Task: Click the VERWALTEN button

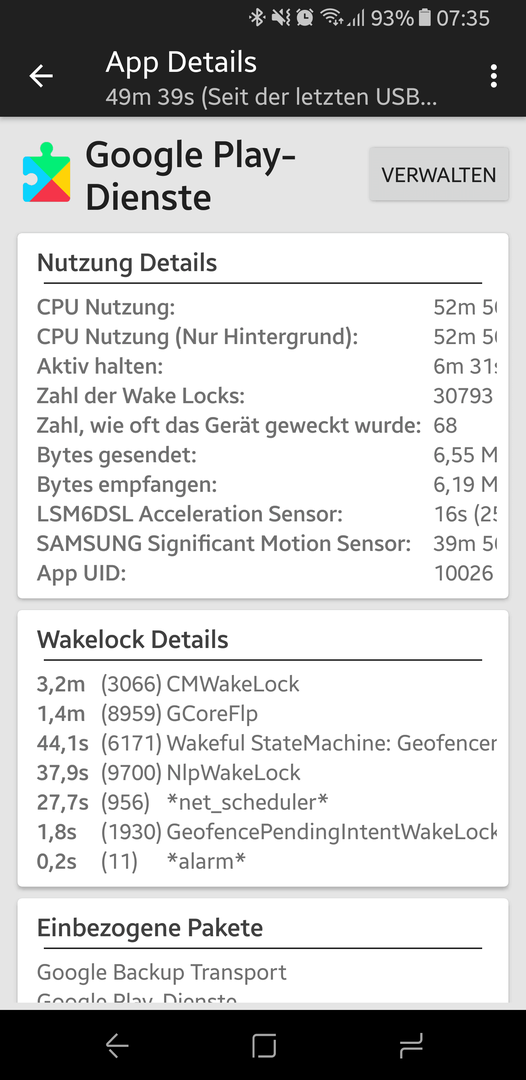Action: click(x=439, y=174)
